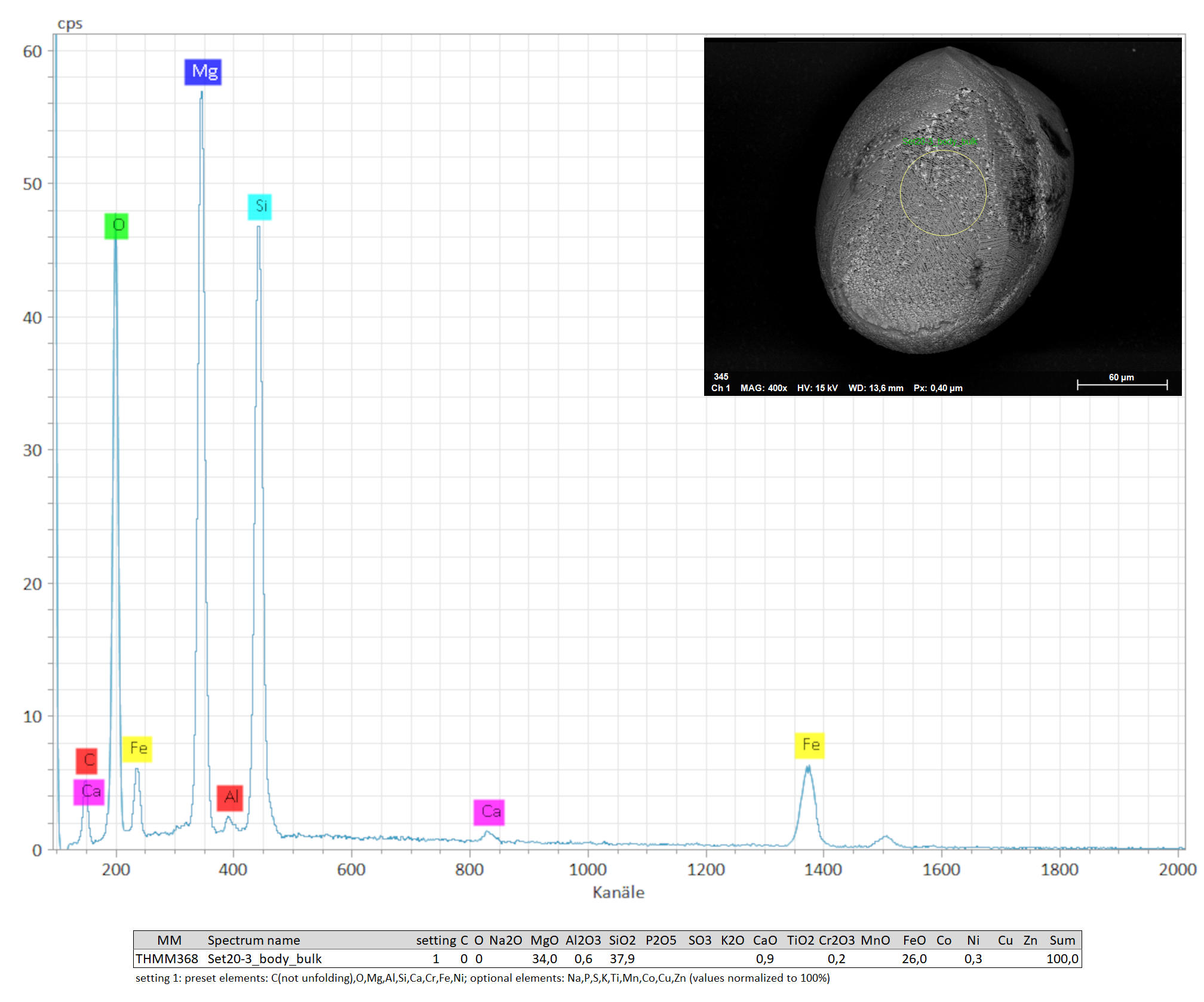This screenshot has height=1002, width=1204.
Task: Select the cyan Si peak label
Action: (x=260, y=207)
